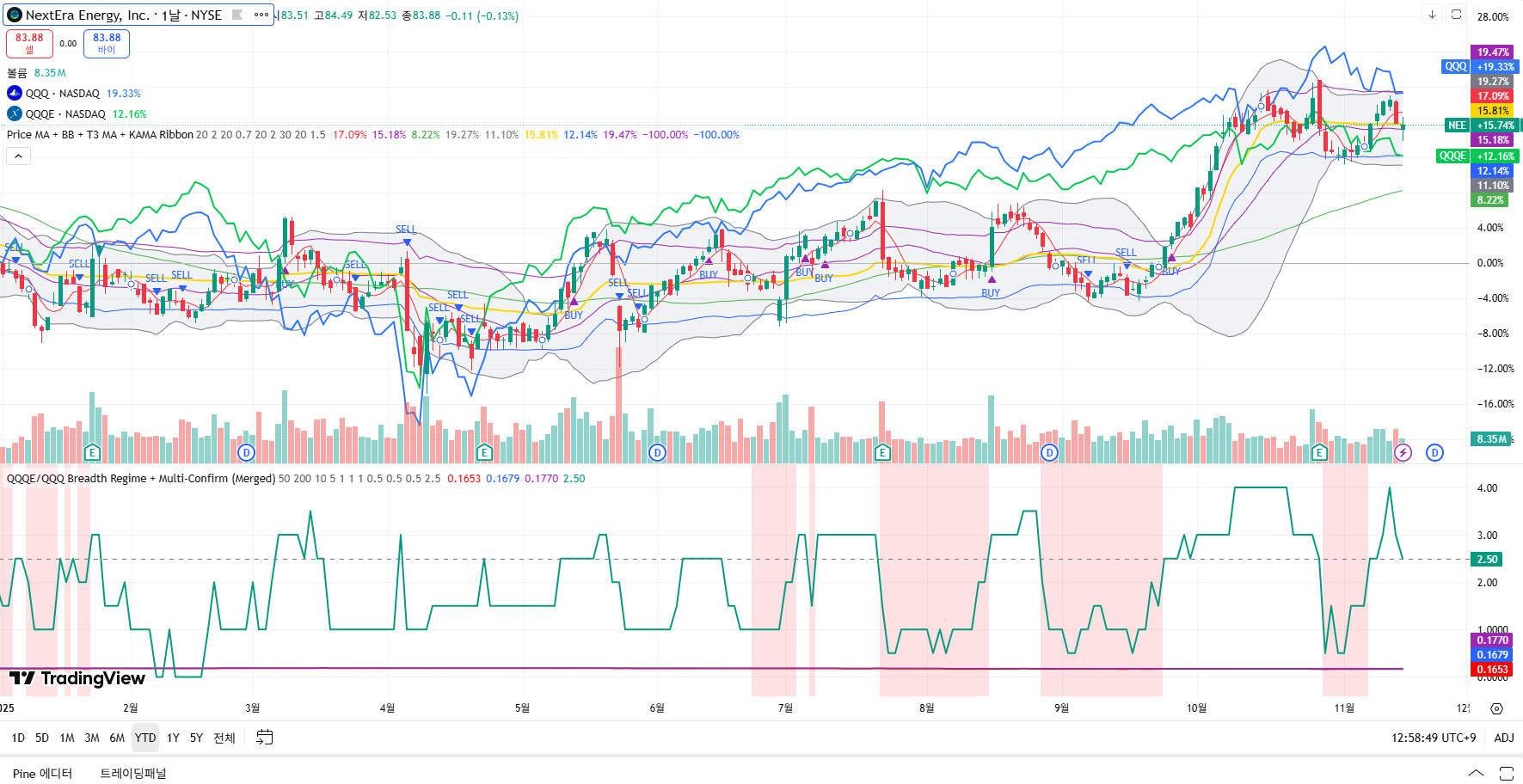Toggle the ADJ adjustment button
Image resolution: width=1523 pixels, height=784 pixels.
(1504, 738)
